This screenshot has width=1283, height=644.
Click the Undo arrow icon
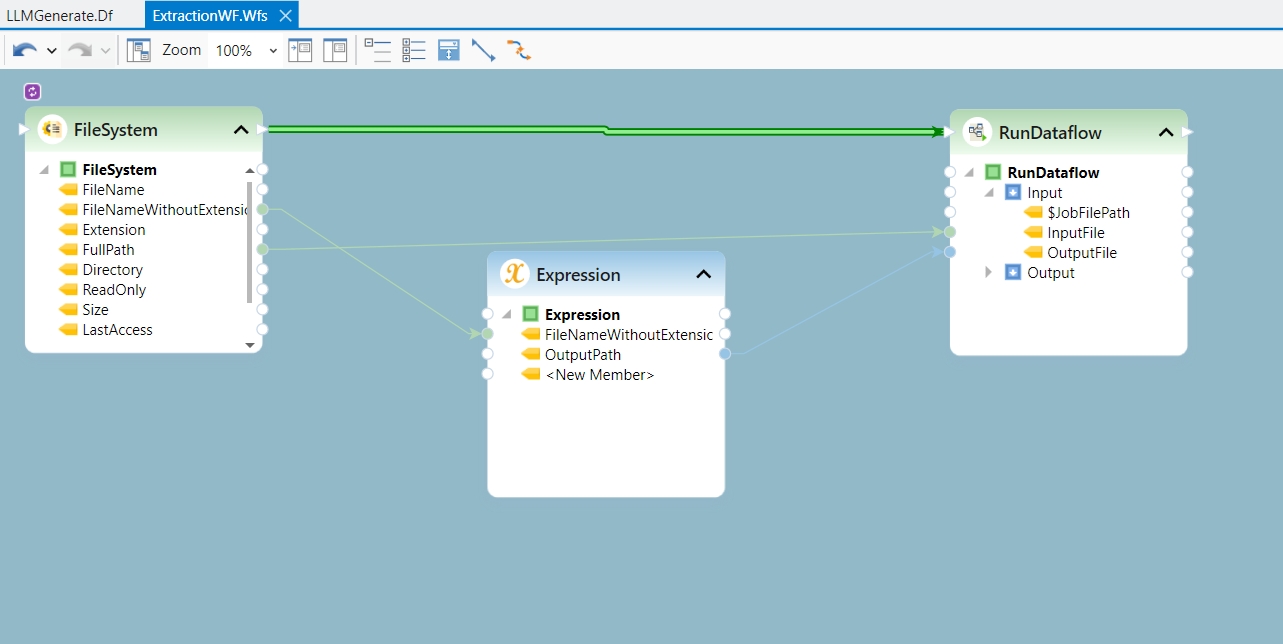point(25,50)
